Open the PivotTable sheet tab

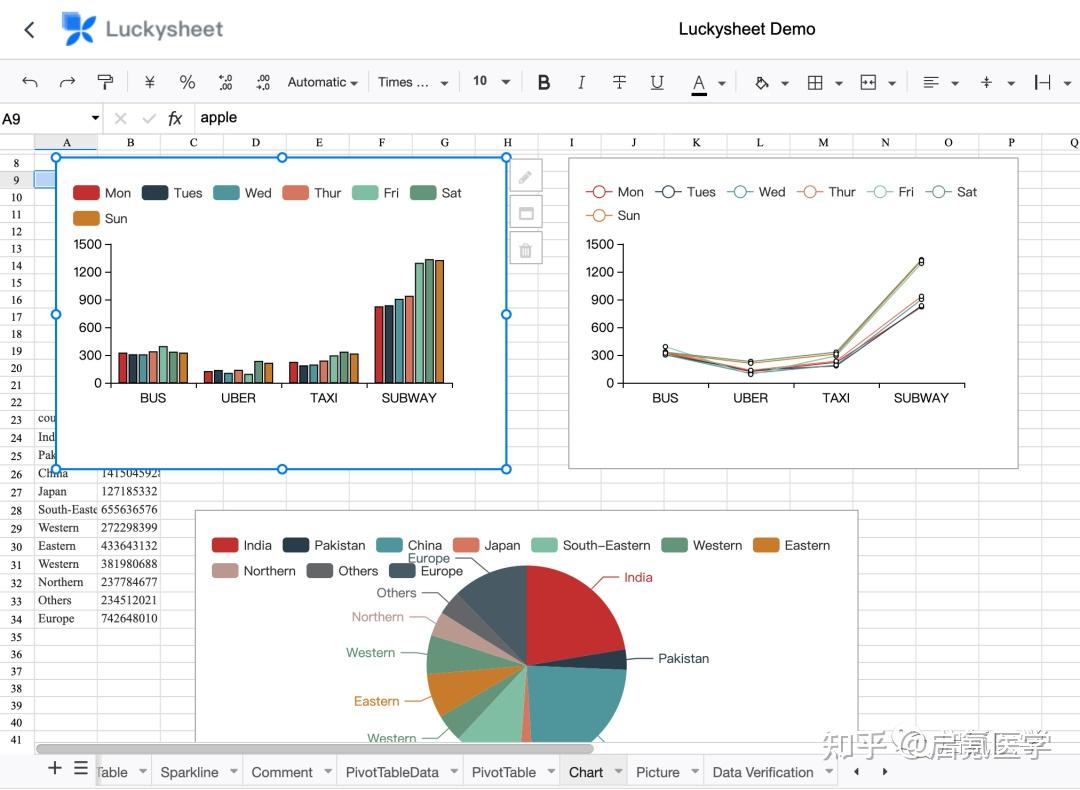point(505,771)
